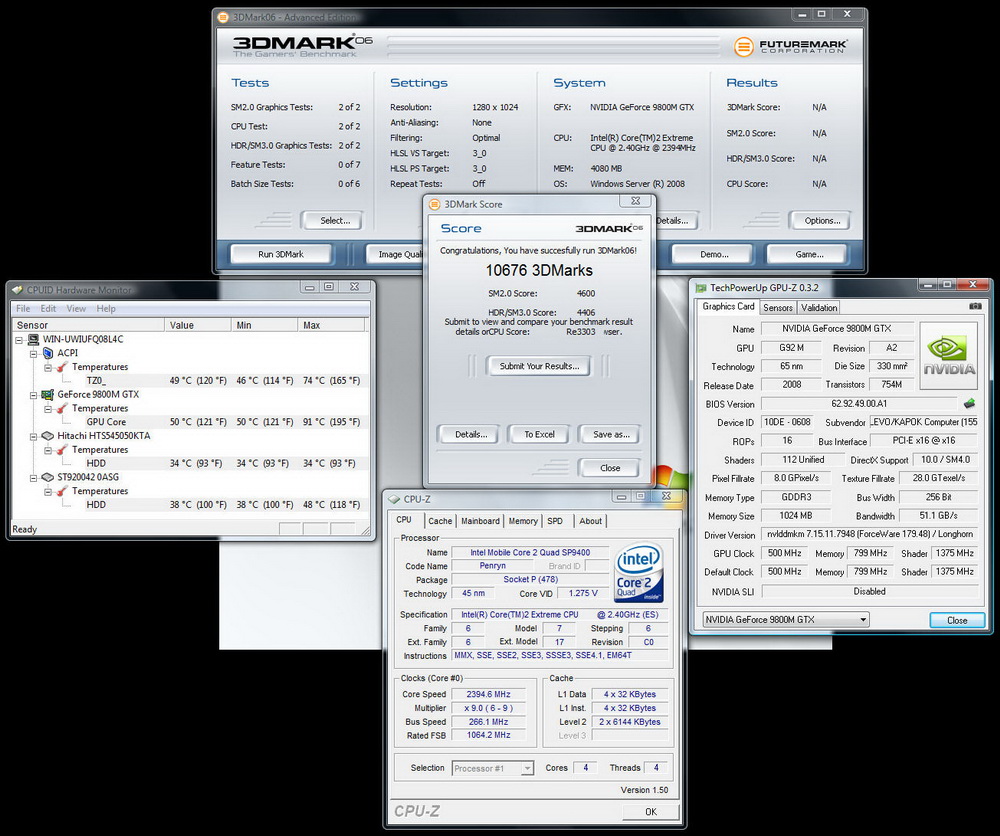Click the ACPI shield icon in sensor tree

tap(48, 353)
